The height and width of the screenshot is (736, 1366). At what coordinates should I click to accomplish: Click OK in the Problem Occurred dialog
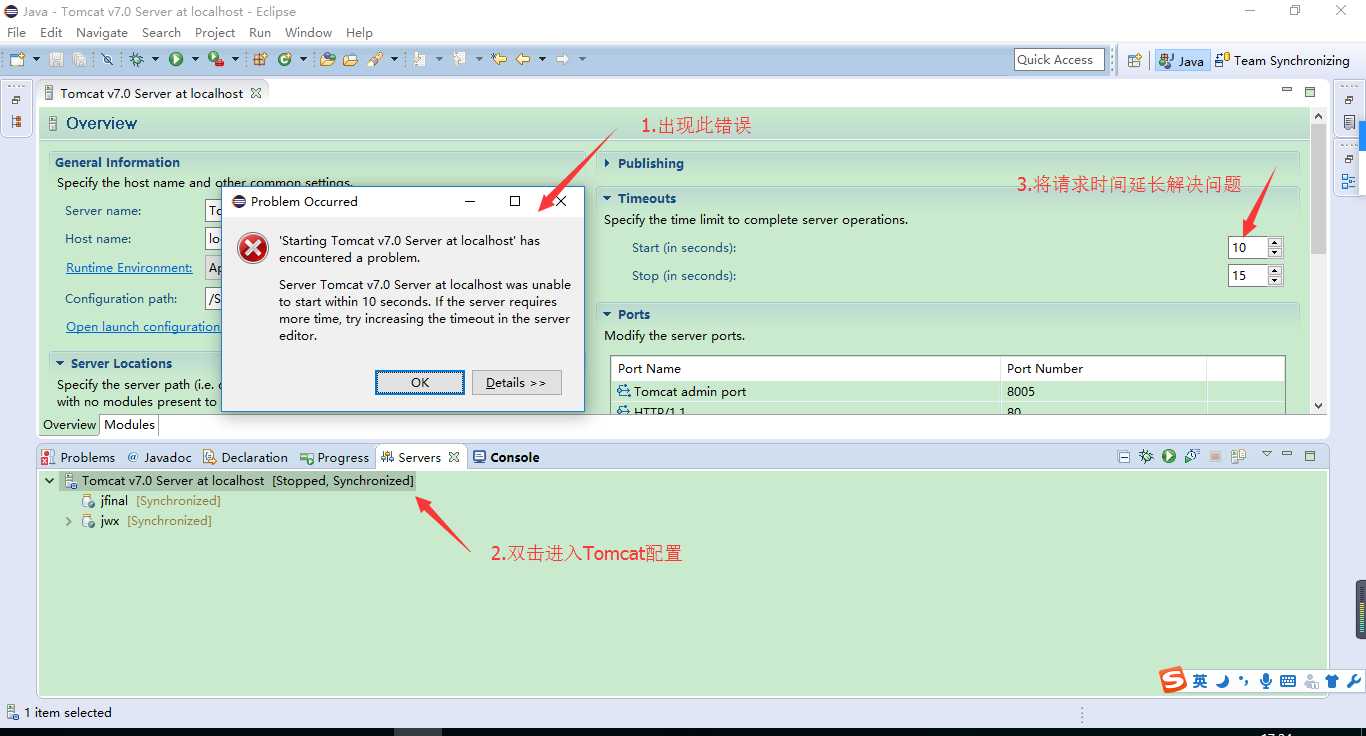click(420, 383)
